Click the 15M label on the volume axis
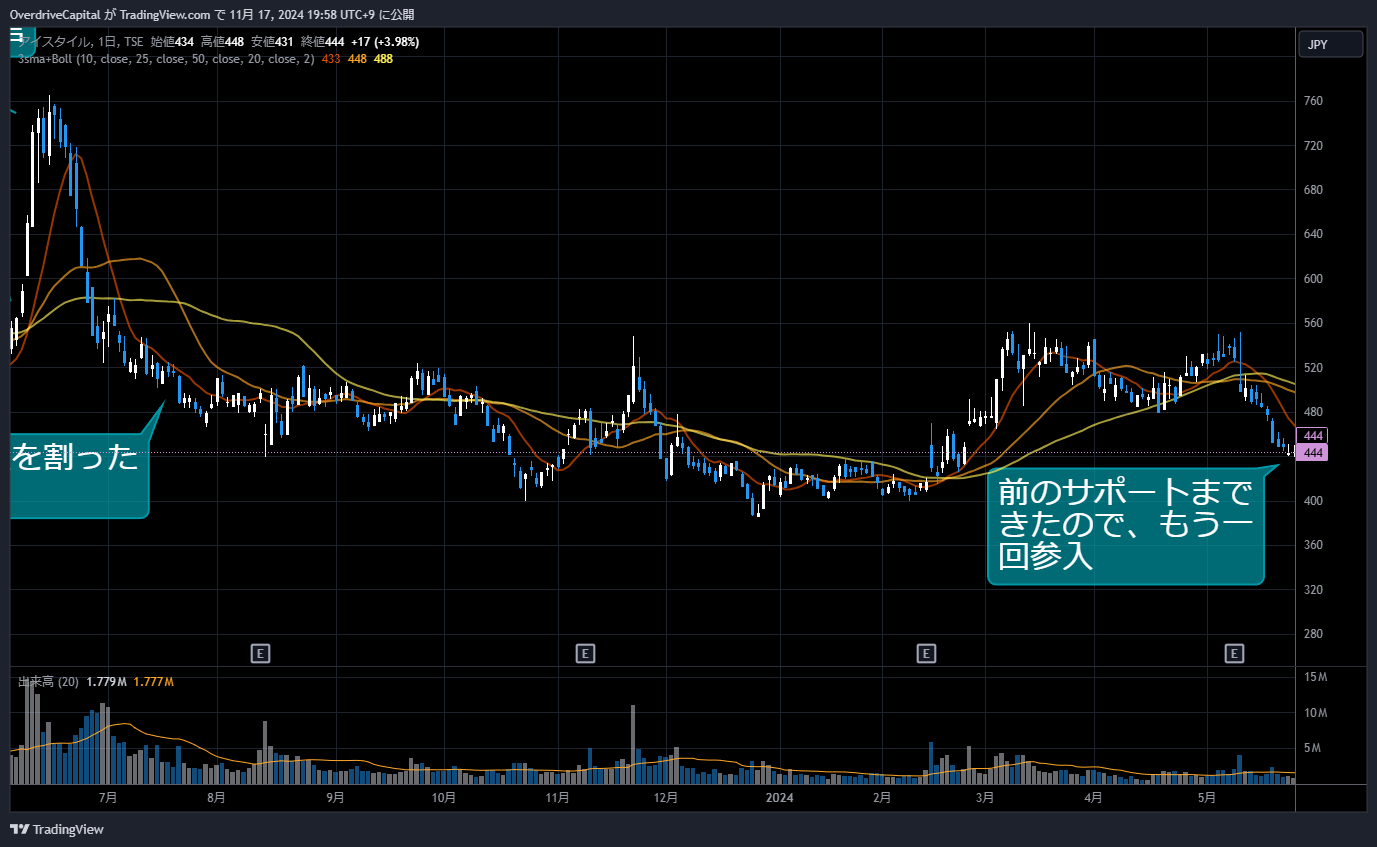The image size is (1377, 847). pos(1316,677)
